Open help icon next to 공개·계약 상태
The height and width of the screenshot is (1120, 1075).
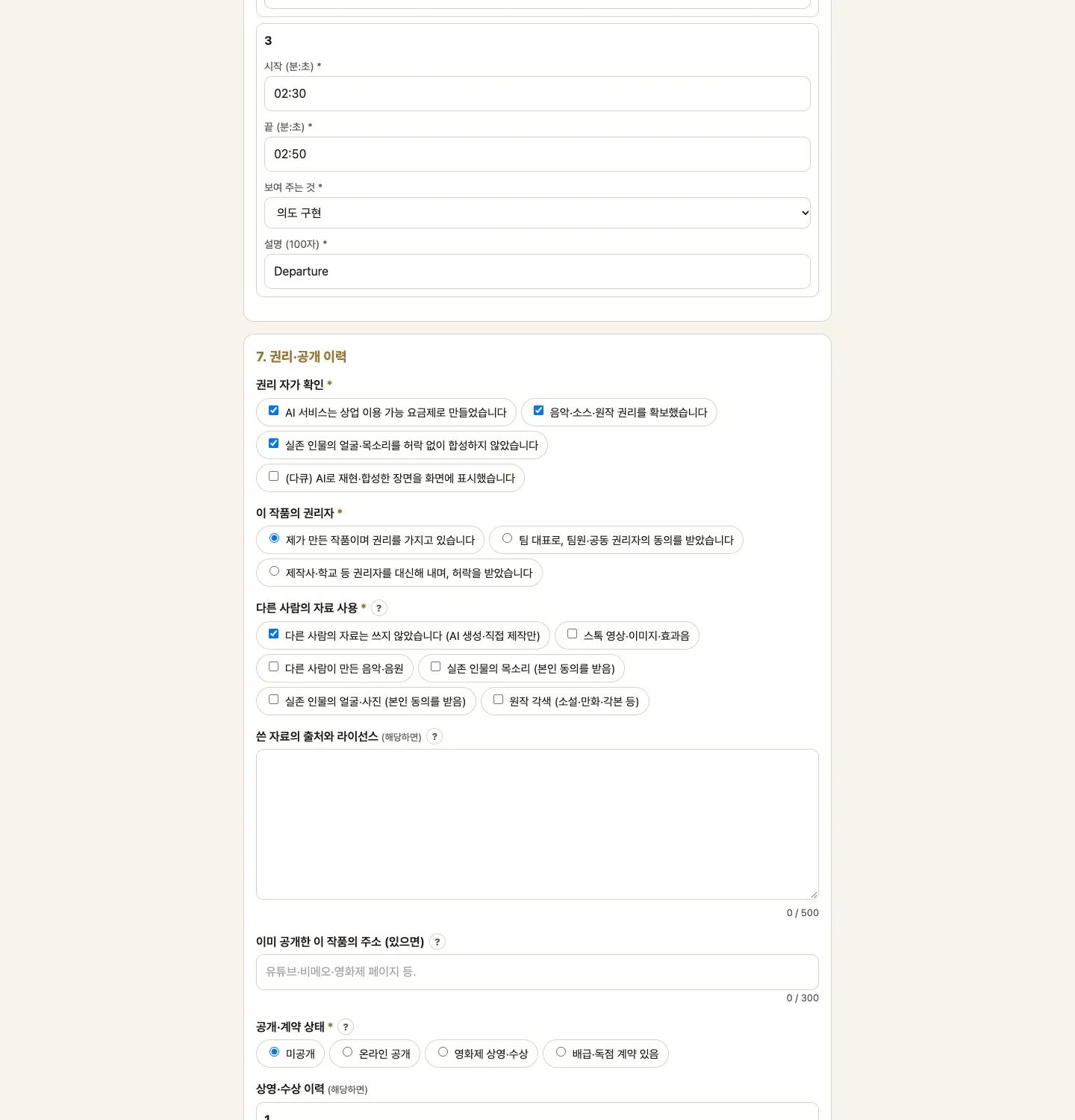click(x=346, y=1027)
